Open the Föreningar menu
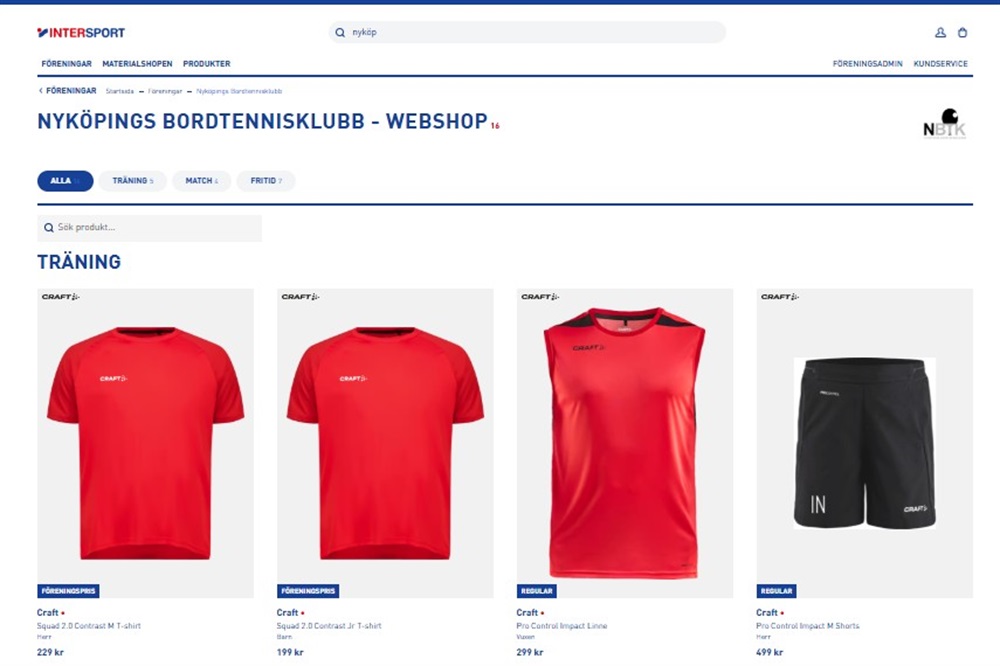 [66, 64]
